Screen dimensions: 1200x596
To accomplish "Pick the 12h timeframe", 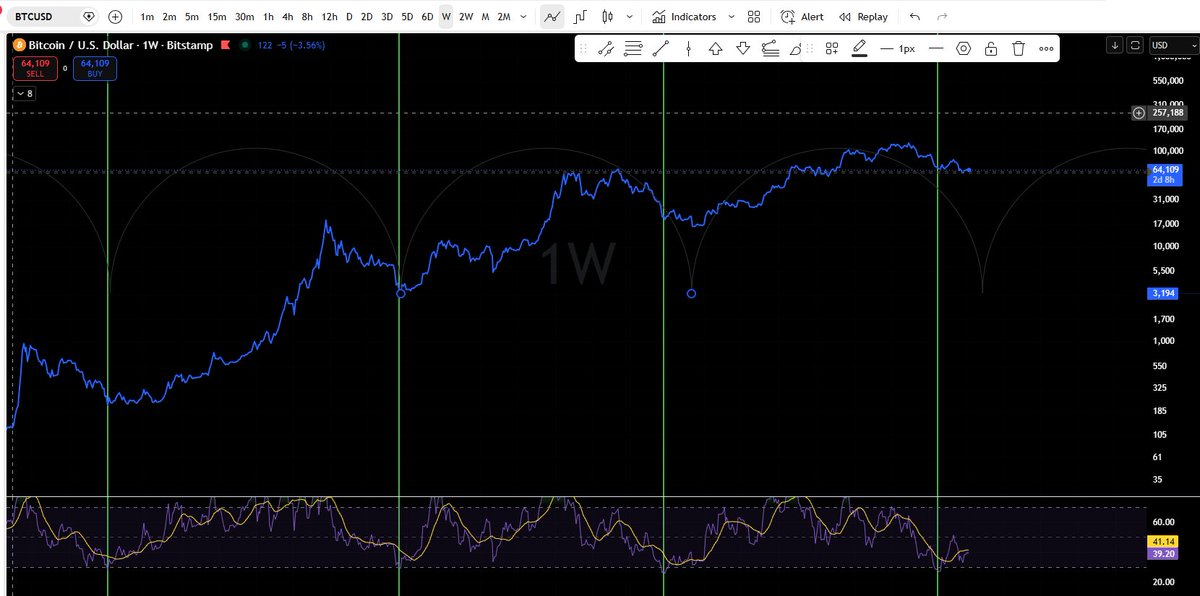I will point(329,17).
